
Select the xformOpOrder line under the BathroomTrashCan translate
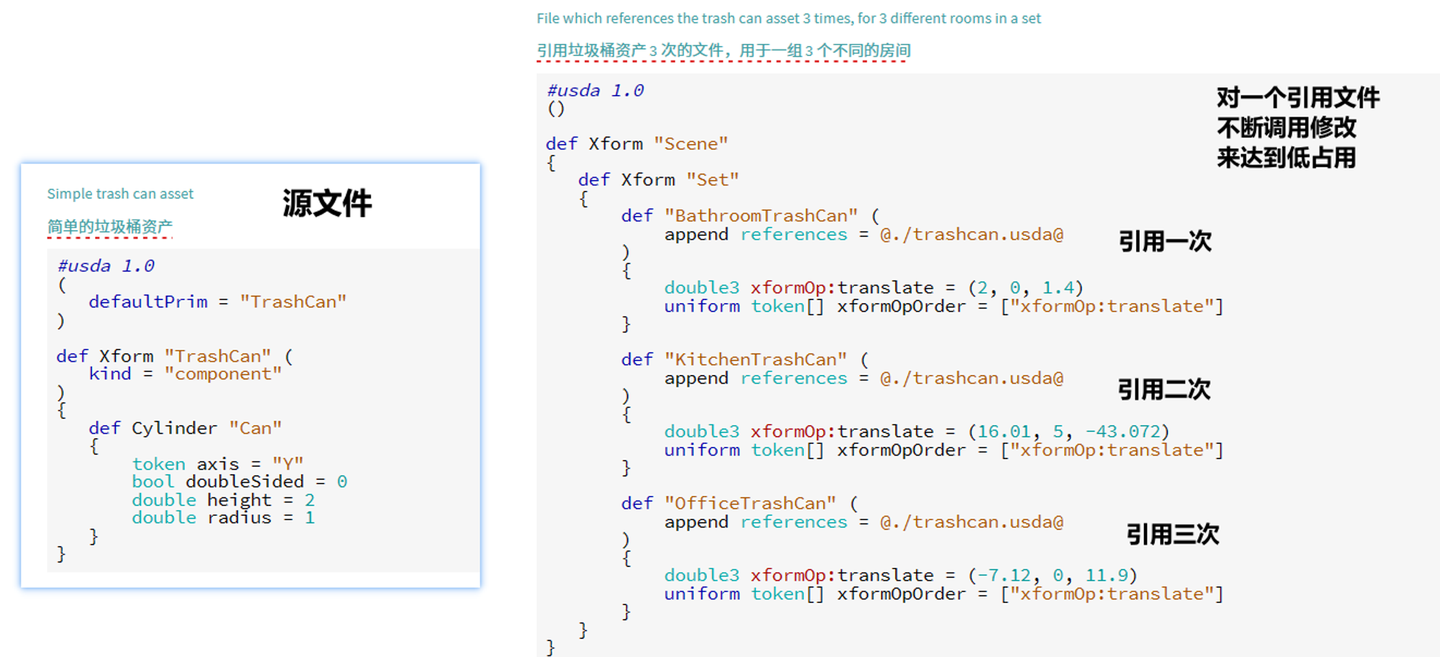(944, 306)
